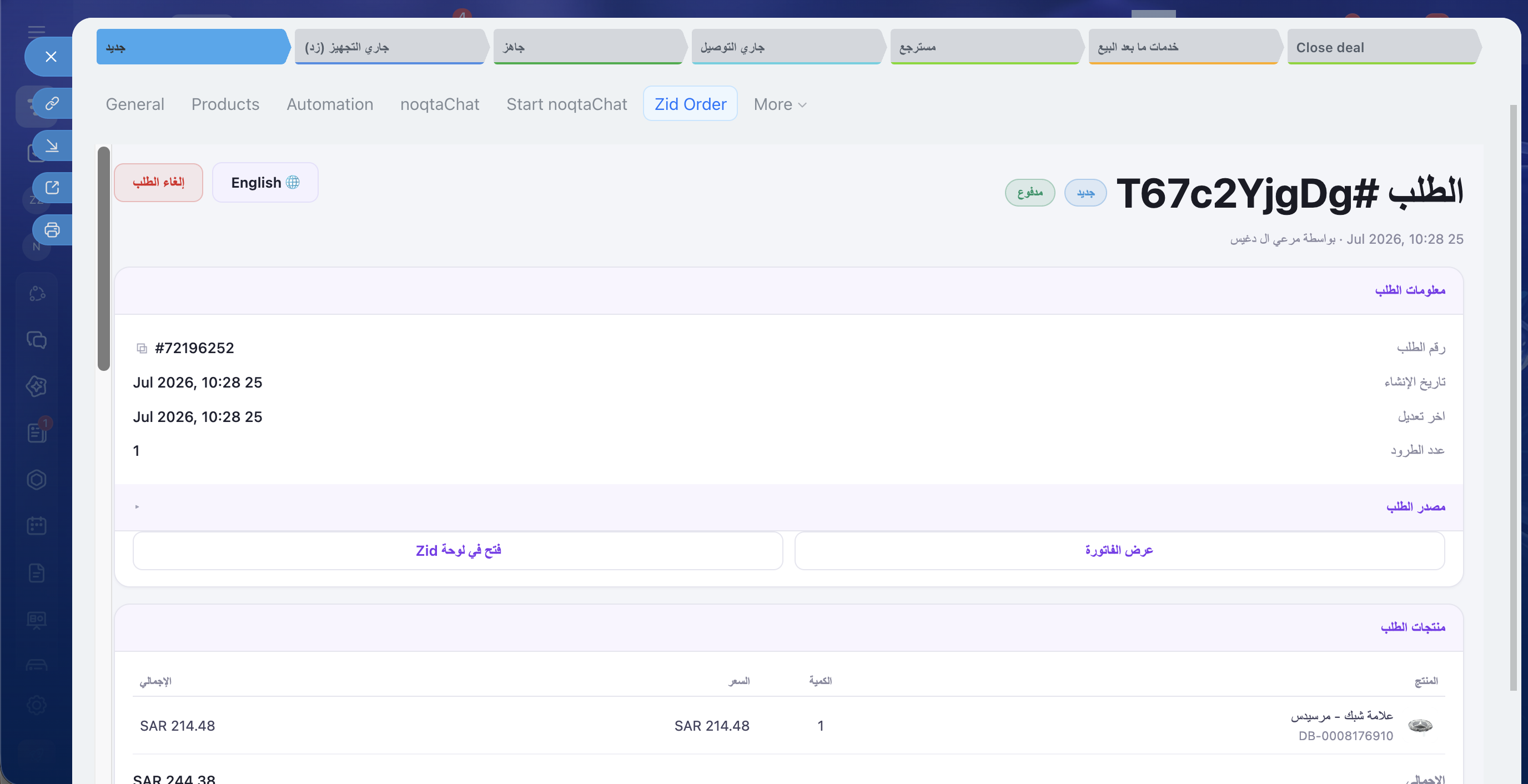Click the Close deal stage
The image size is (1528, 784).
pos(1384,47)
